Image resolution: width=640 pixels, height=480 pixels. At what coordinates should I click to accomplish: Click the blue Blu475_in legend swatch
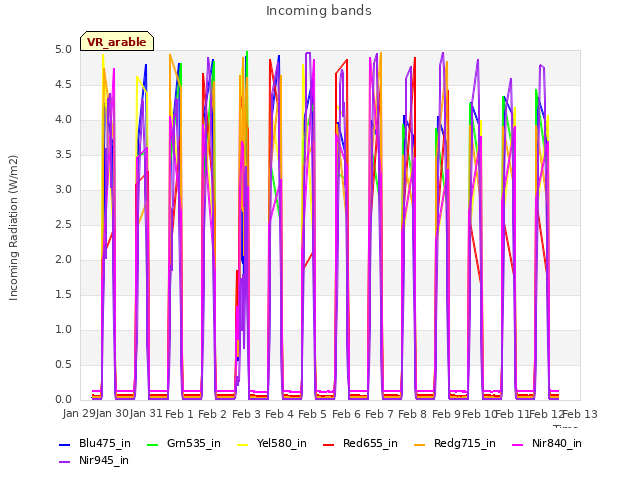(64, 444)
